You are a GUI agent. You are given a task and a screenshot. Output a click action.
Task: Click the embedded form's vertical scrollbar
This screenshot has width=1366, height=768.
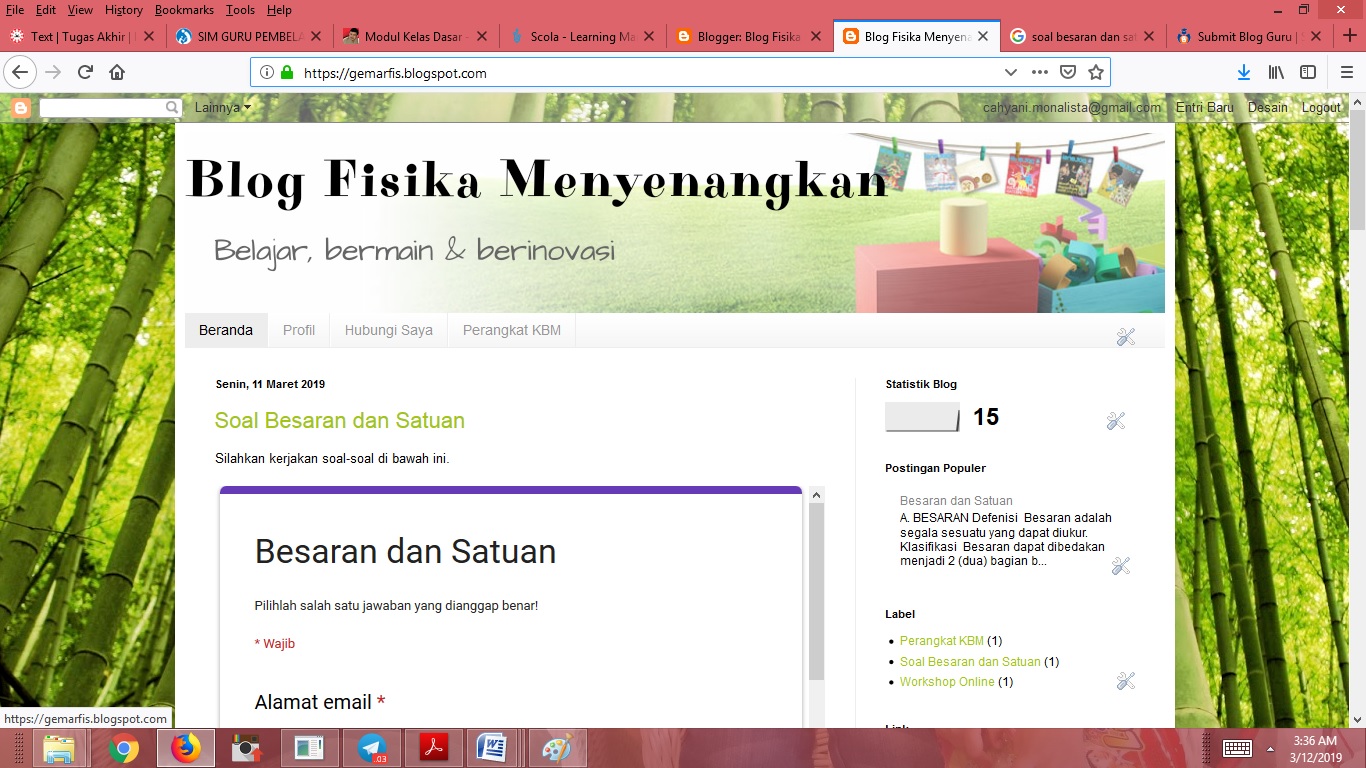(x=816, y=591)
